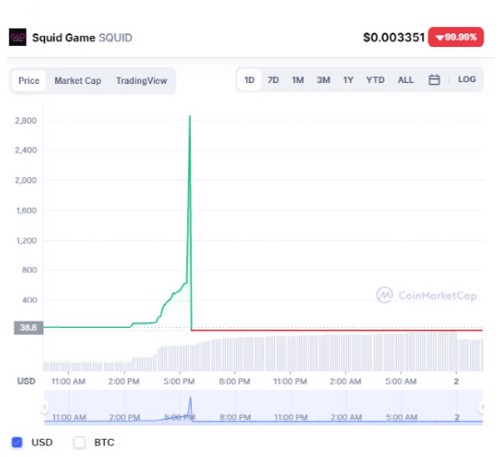Click the Squid Game coin logo icon

click(17, 37)
